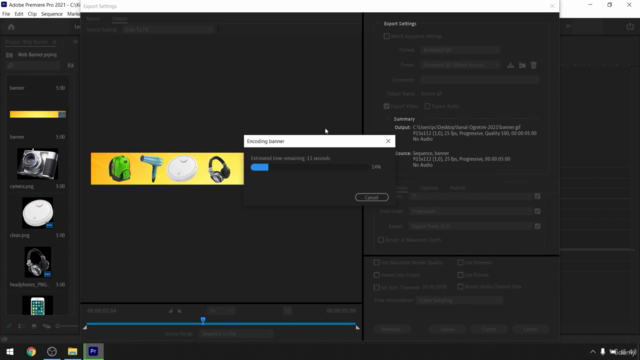The image size is (640, 360).
Task: Cancel the Encoding banner progress dialog
Action: pos(371,198)
